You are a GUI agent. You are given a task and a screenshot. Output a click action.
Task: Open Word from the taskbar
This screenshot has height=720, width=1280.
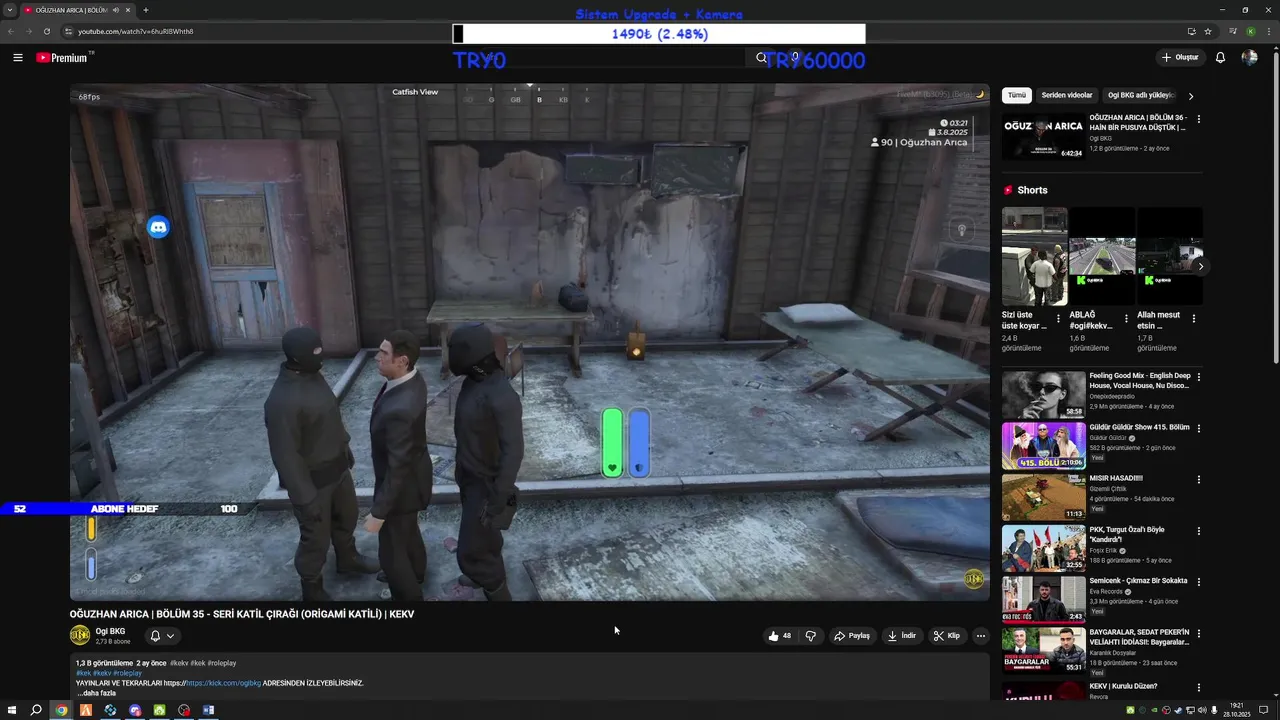click(x=208, y=710)
